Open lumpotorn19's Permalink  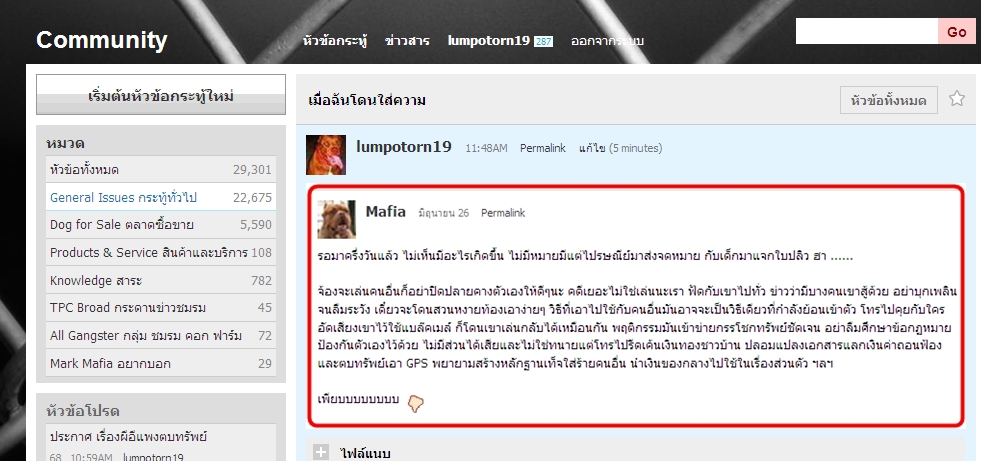click(542, 148)
